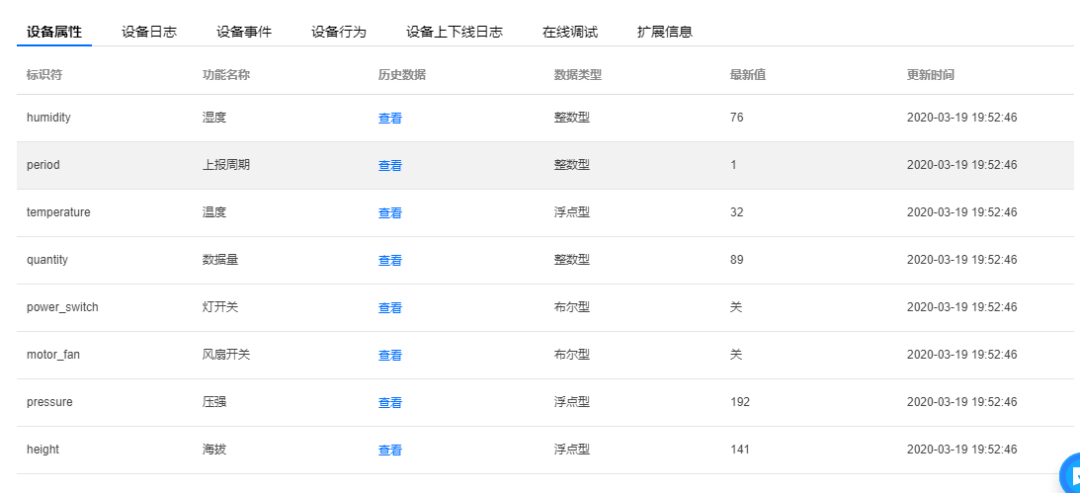Select the height identifier cell
The image size is (1080, 493).
43,450
